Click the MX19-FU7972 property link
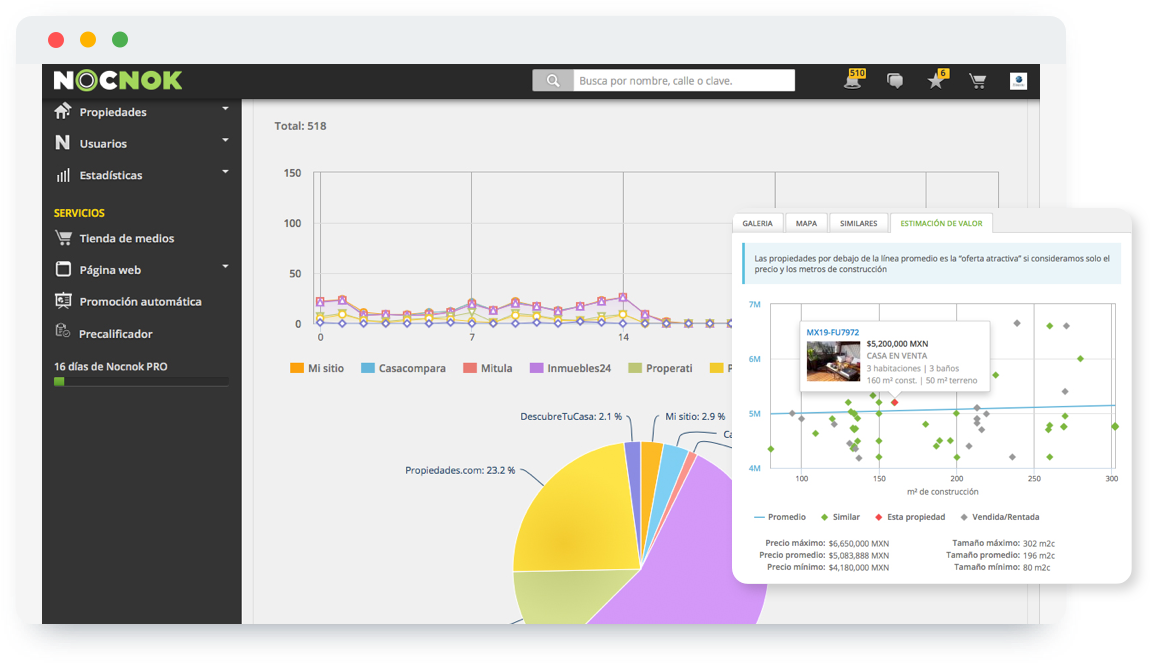The width and height of the screenshot is (1150, 664). (832, 332)
